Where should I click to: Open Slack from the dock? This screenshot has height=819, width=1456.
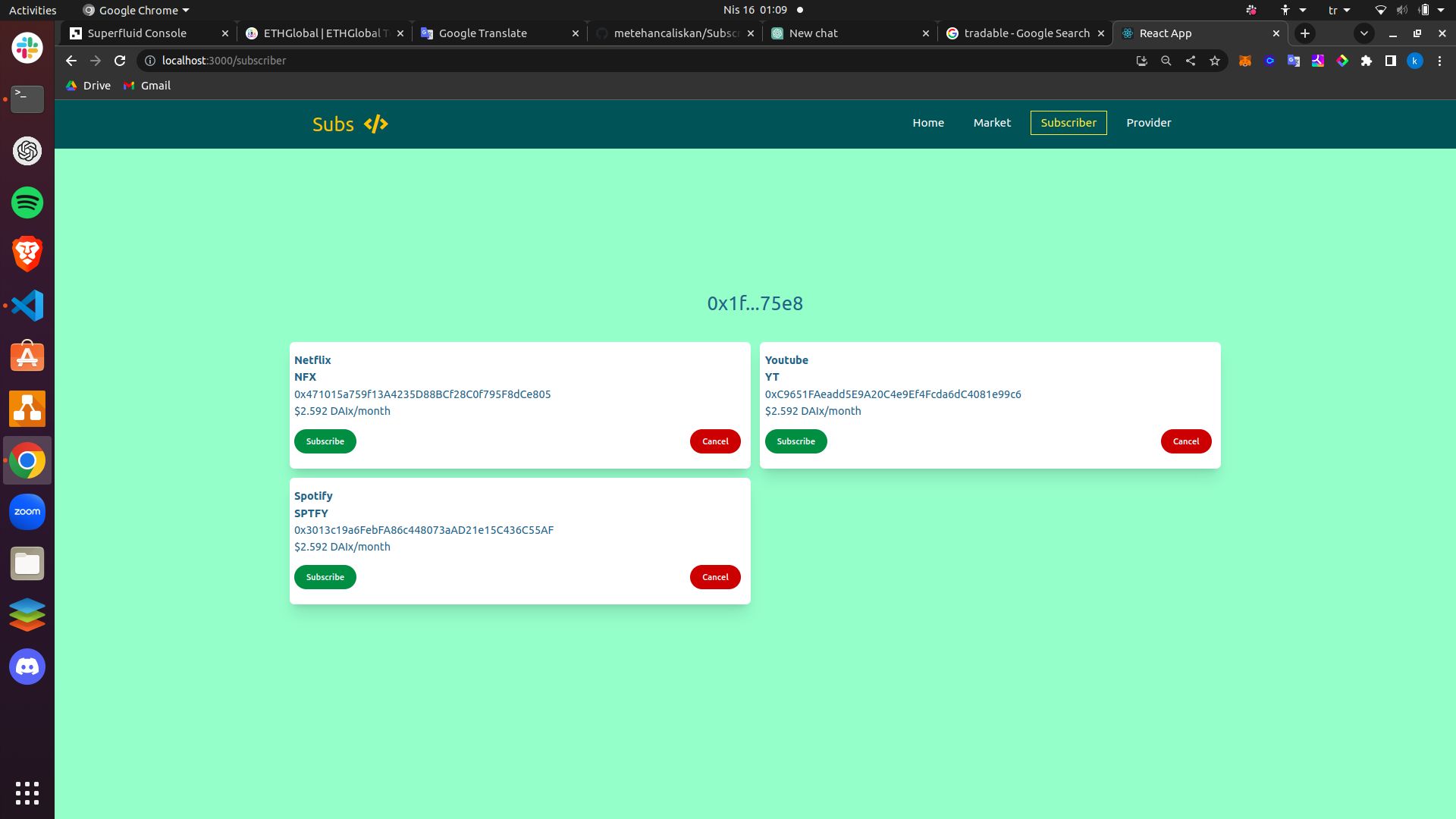click(x=27, y=48)
